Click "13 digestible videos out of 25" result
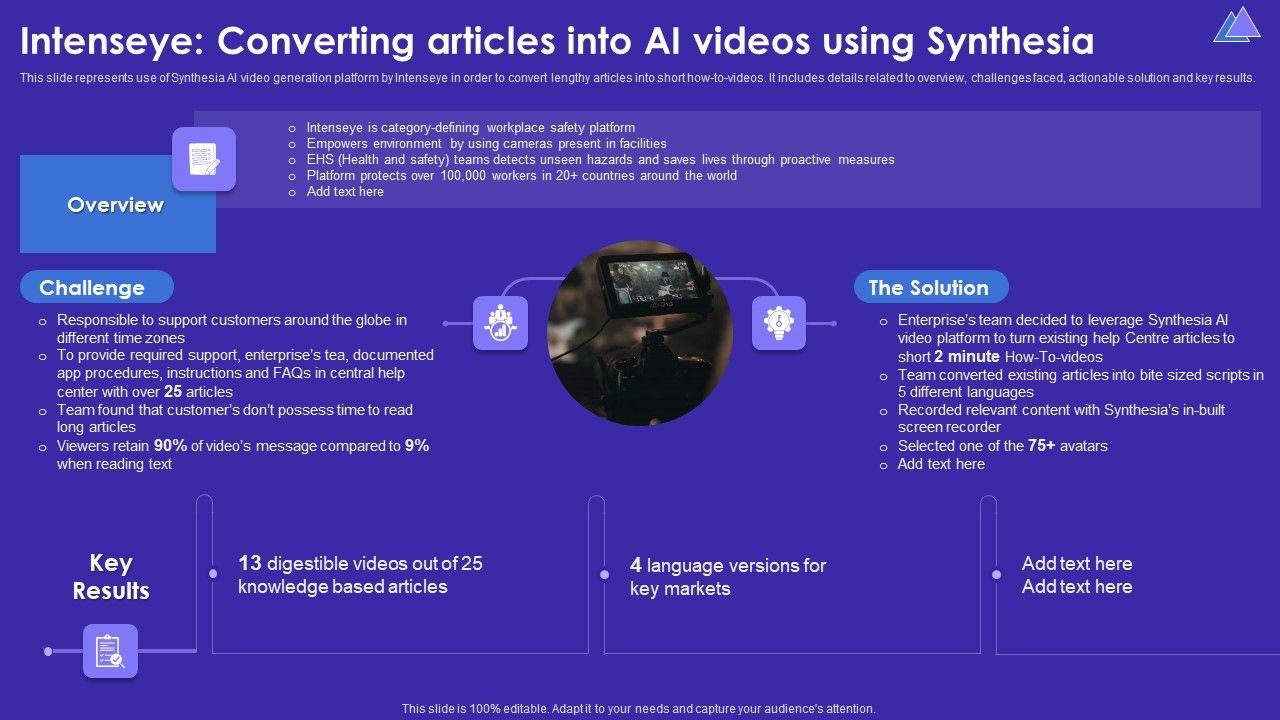 coord(360,575)
